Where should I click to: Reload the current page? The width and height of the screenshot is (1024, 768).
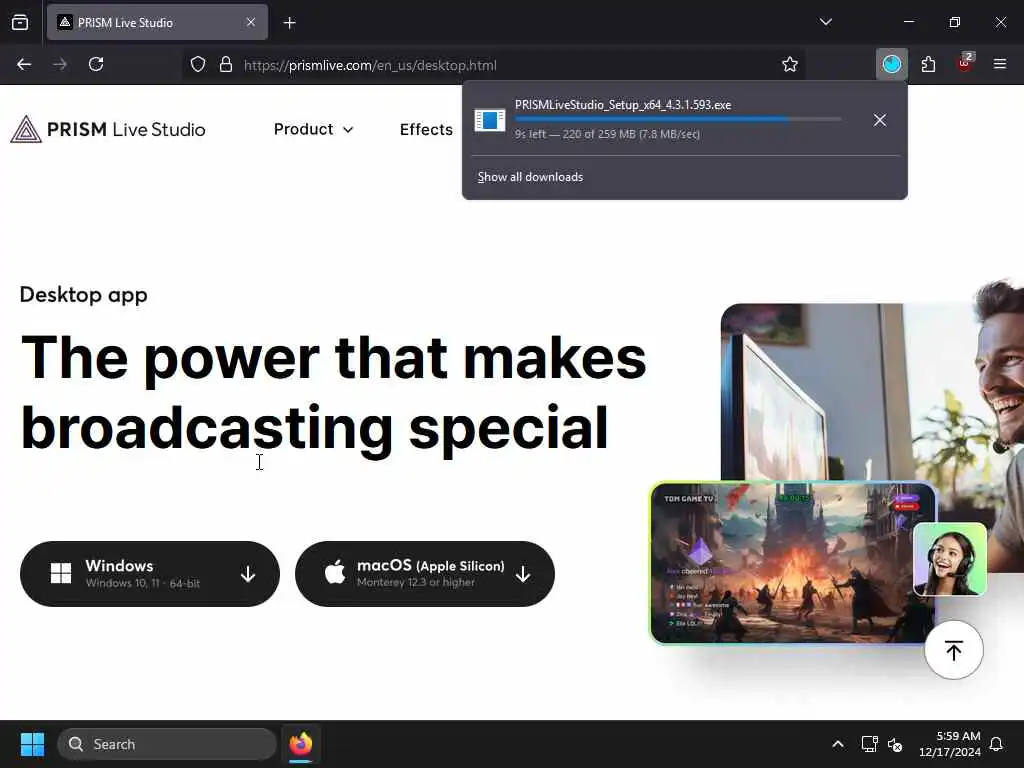click(96, 64)
